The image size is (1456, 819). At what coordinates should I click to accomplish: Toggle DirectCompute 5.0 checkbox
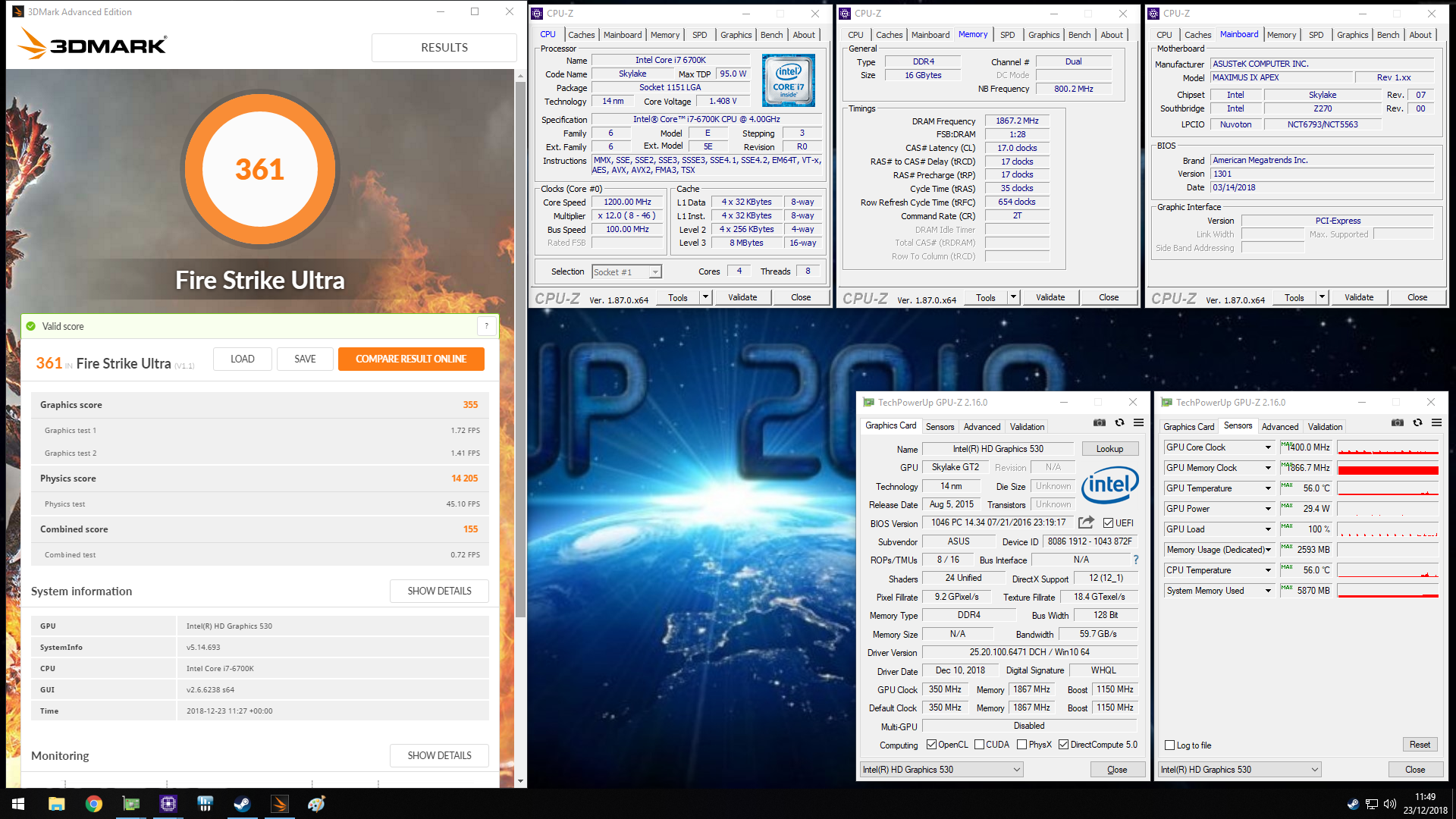point(1063,745)
